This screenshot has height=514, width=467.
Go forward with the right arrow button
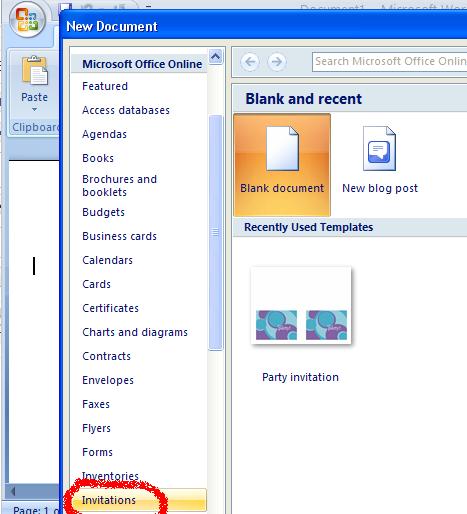click(x=277, y=62)
